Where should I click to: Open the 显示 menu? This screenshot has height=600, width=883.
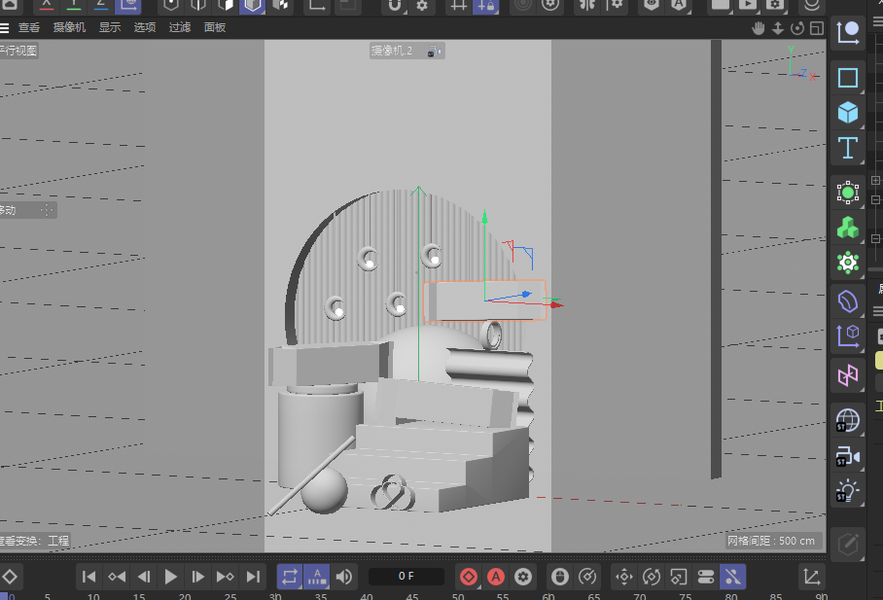coord(110,27)
